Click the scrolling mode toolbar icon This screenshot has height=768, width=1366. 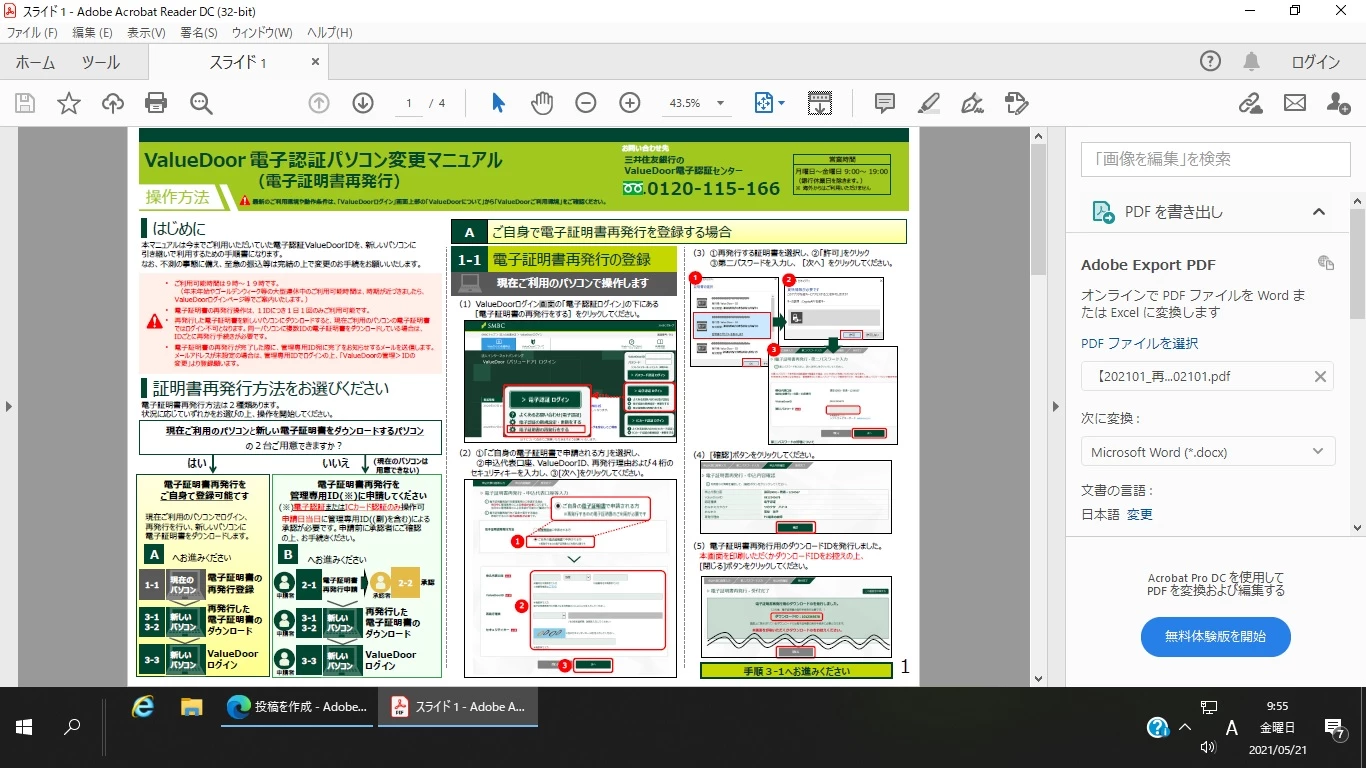point(819,103)
